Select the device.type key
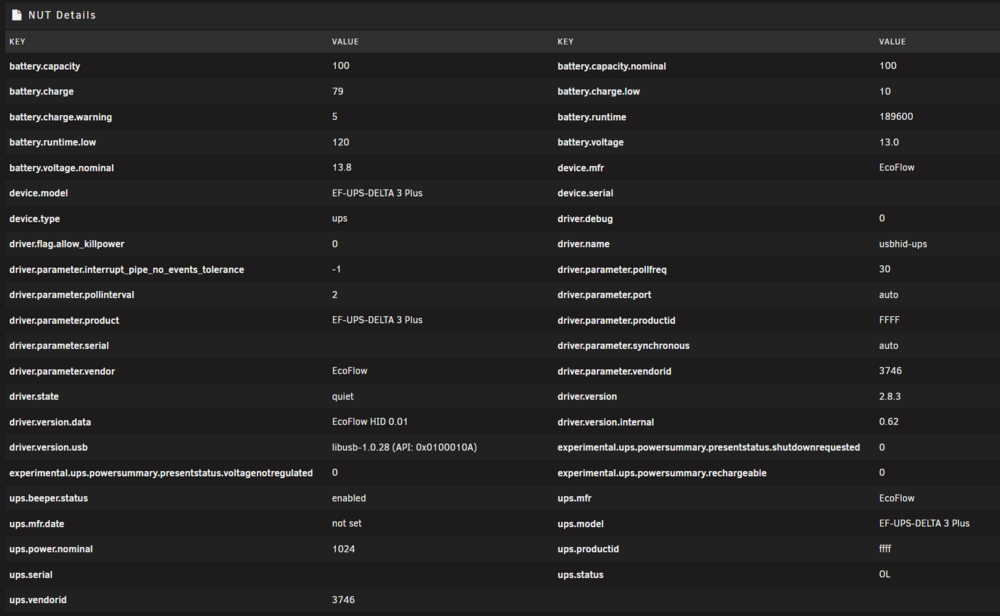Image resolution: width=1000 pixels, height=616 pixels. [x=34, y=219]
